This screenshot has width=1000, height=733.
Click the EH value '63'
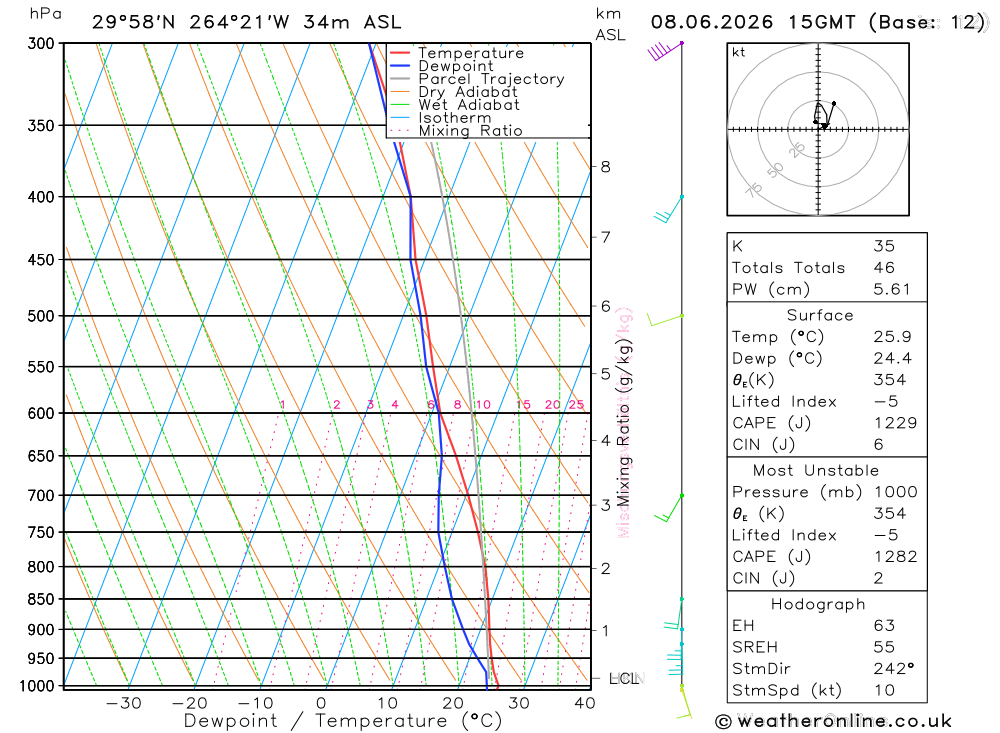(885, 626)
